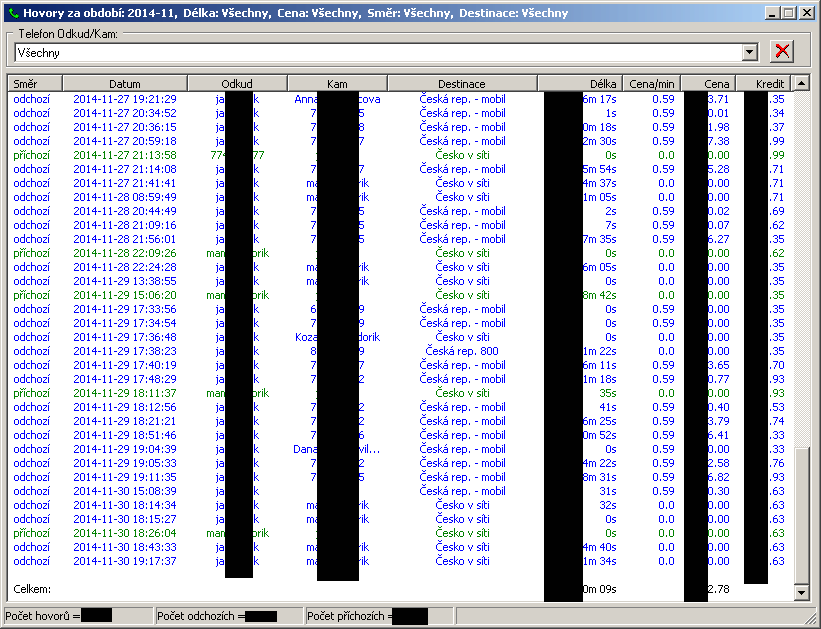Open the Telefon Odkud/Kam dropdown arrow
The height and width of the screenshot is (629, 821).
750,53
